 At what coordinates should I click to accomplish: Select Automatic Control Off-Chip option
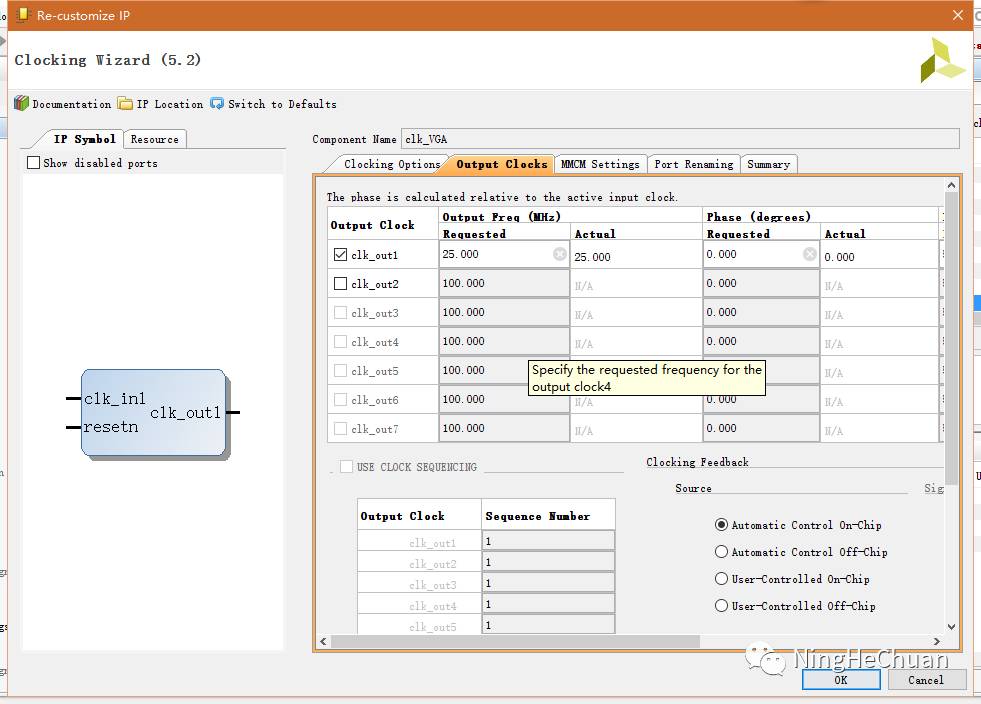click(721, 552)
